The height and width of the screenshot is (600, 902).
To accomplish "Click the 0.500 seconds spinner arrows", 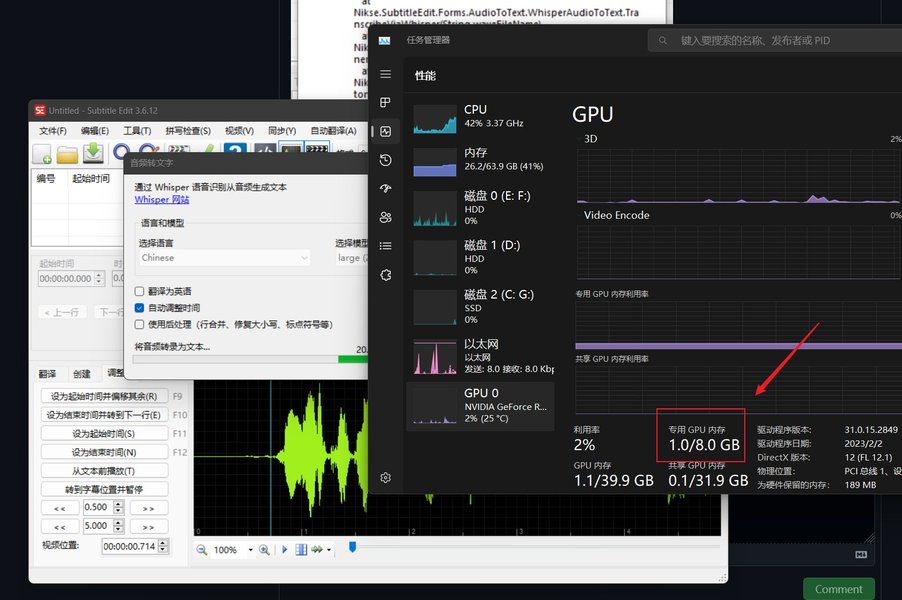I will (x=119, y=507).
